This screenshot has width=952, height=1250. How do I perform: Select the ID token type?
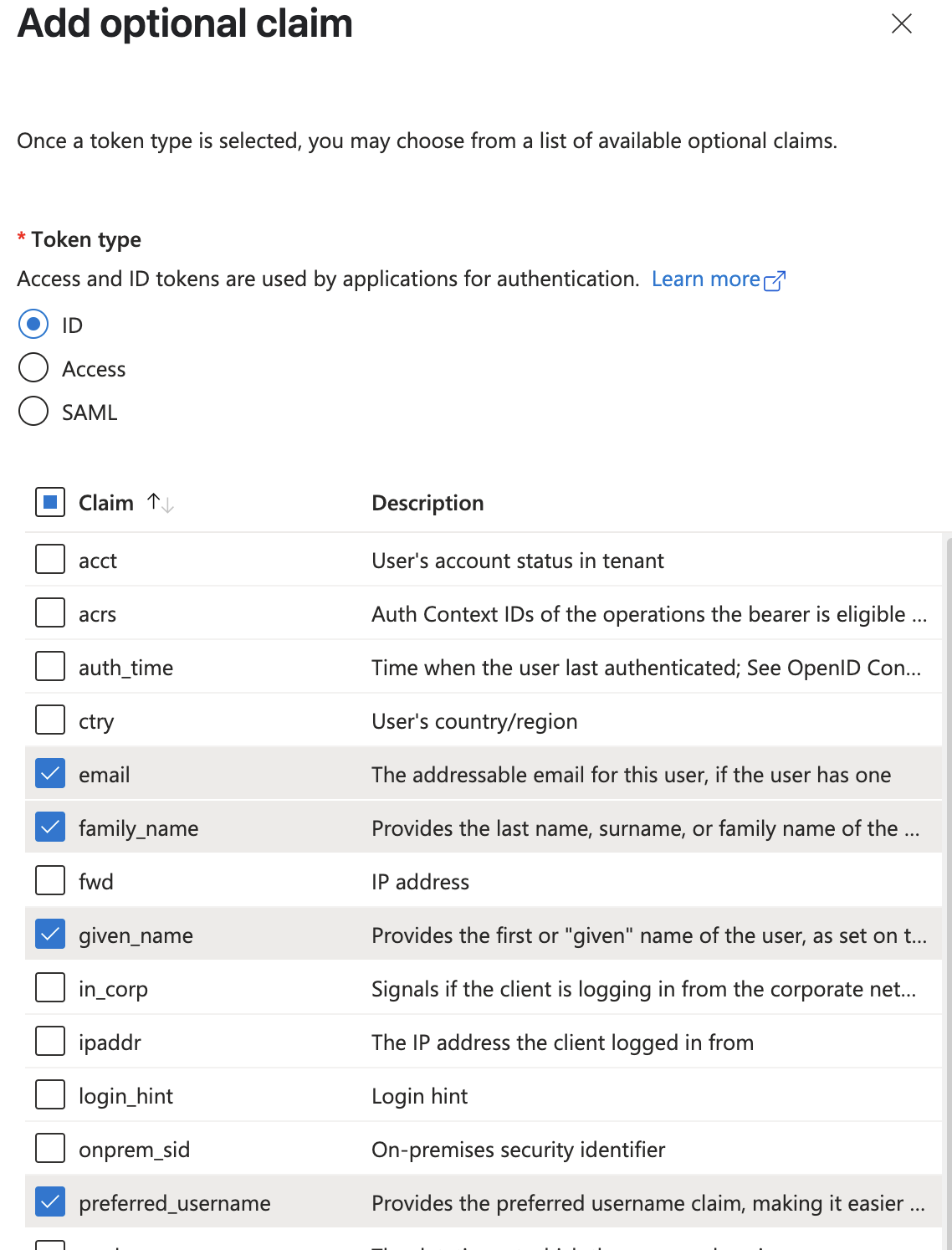point(33,325)
